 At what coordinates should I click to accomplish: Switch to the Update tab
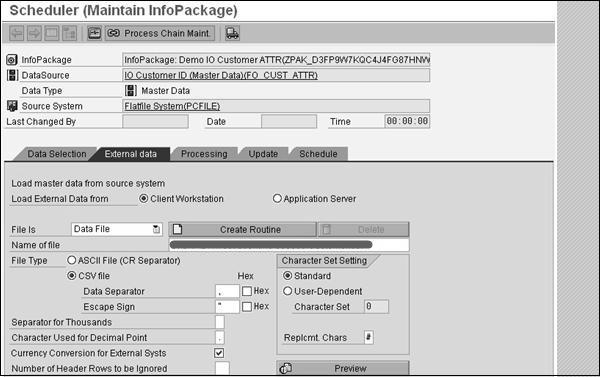tap(263, 154)
